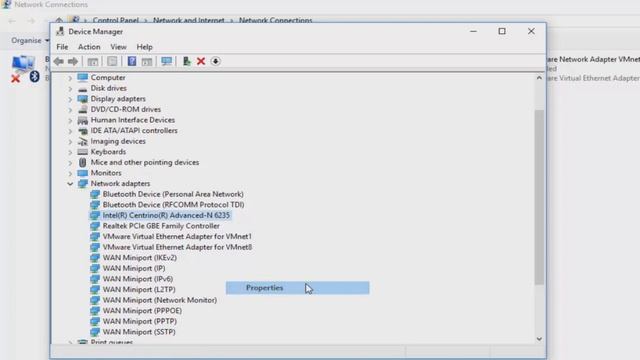Image resolution: width=640 pixels, height=360 pixels.
Task: Click the Forward arrow in Device Manager toolbar
Action: pos(73,61)
